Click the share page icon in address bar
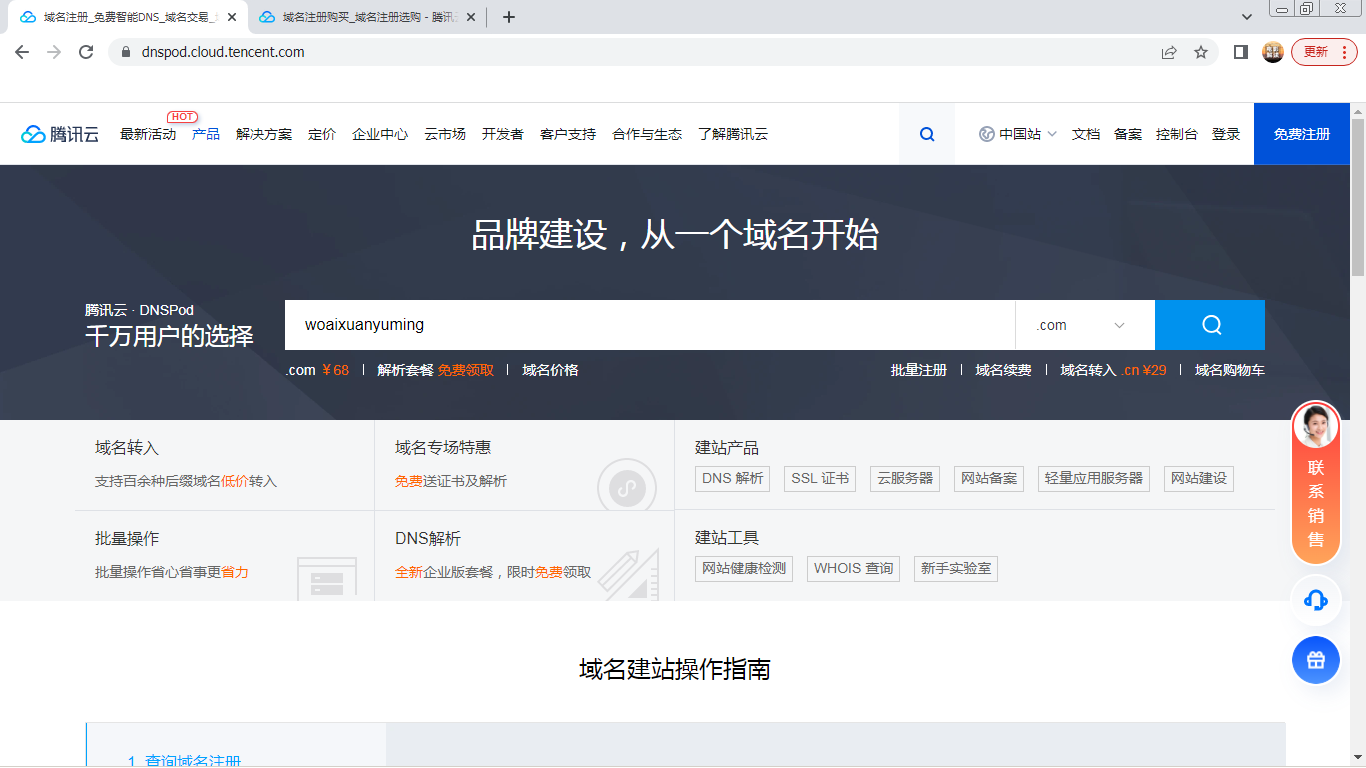This screenshot has width=1366, height=768. click(1169, 52)
